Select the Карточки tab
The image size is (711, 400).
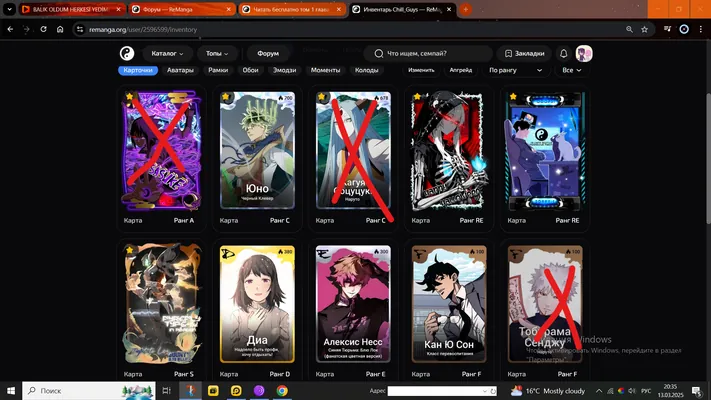coord(138,70)
